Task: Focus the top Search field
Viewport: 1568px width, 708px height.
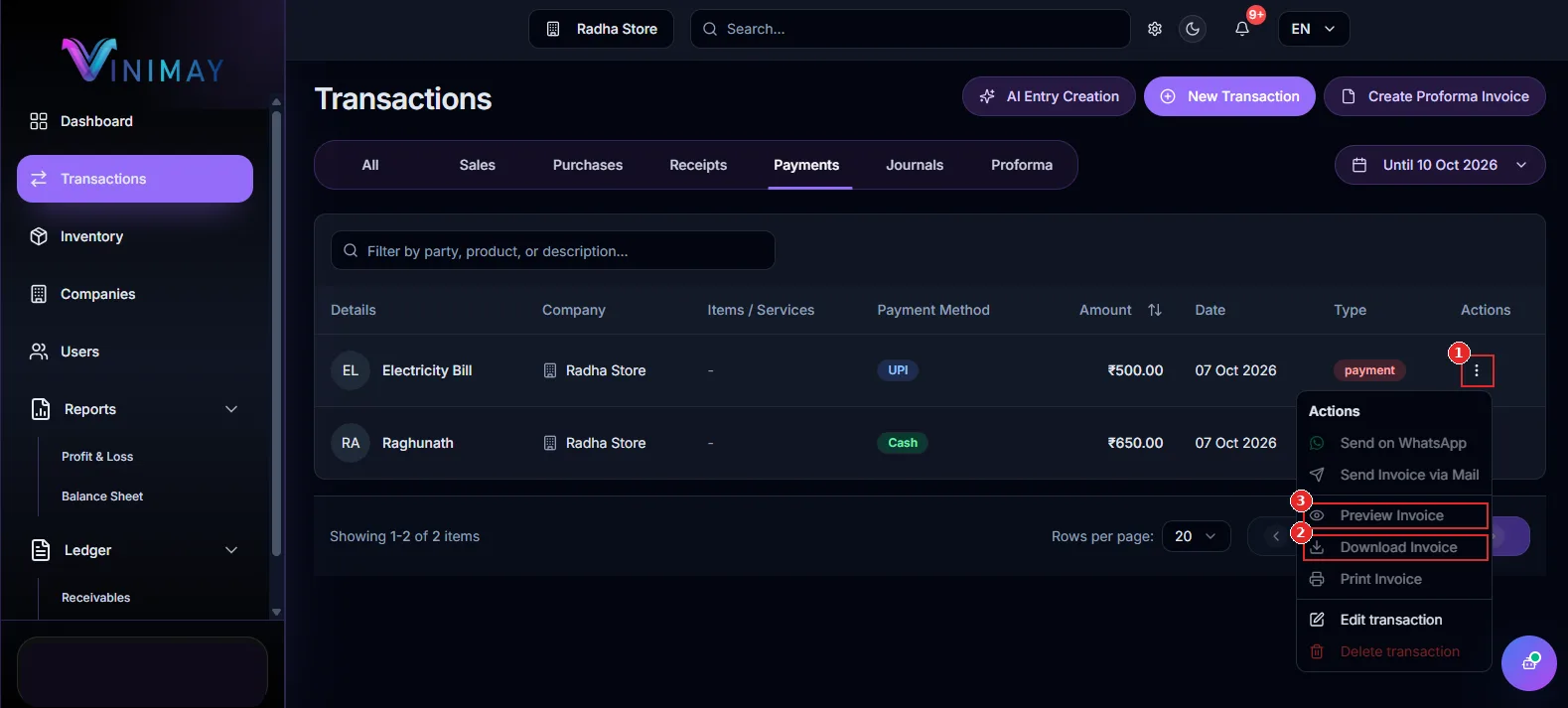Action: tap(910, 29)
